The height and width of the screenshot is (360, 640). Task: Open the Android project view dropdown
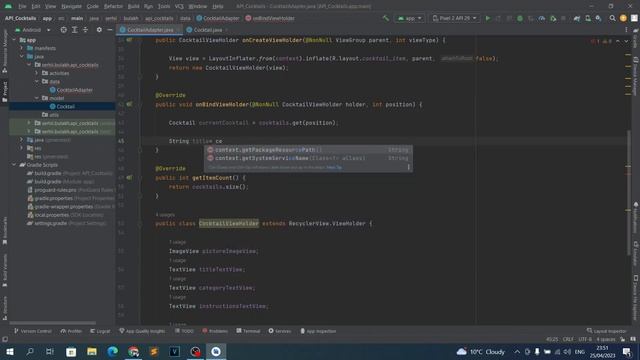click(33, 30)
